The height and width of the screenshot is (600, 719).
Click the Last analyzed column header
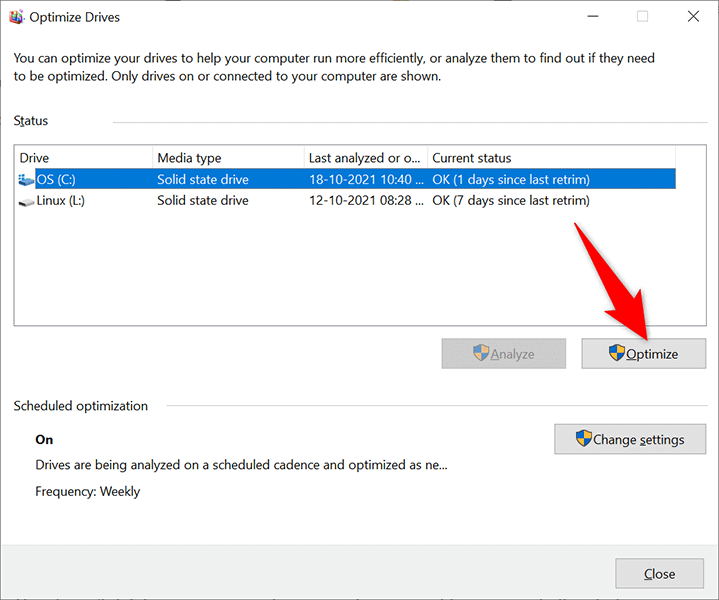click(x=365, y=158)
